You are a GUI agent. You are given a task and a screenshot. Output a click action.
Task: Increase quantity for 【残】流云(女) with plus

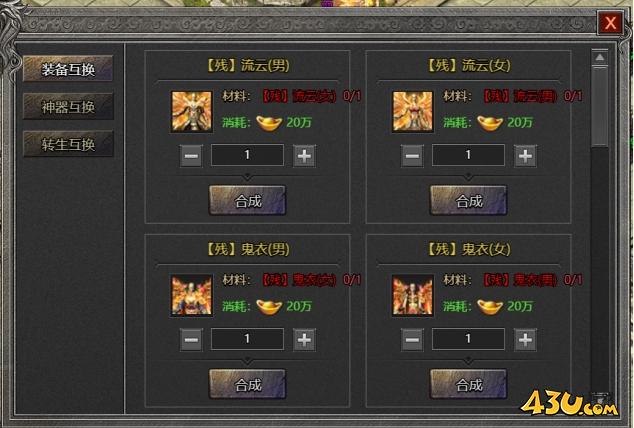(525, 156)
